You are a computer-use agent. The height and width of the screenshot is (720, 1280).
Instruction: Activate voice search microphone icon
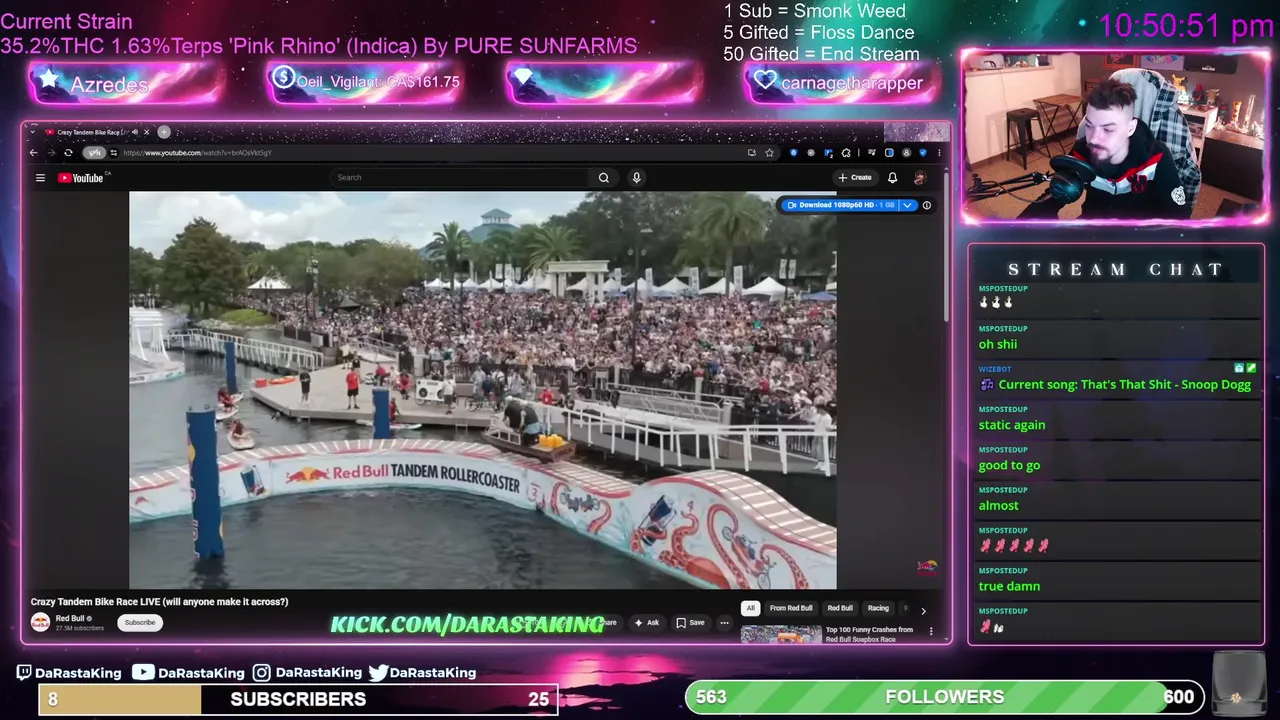click(x=636, y=177)
